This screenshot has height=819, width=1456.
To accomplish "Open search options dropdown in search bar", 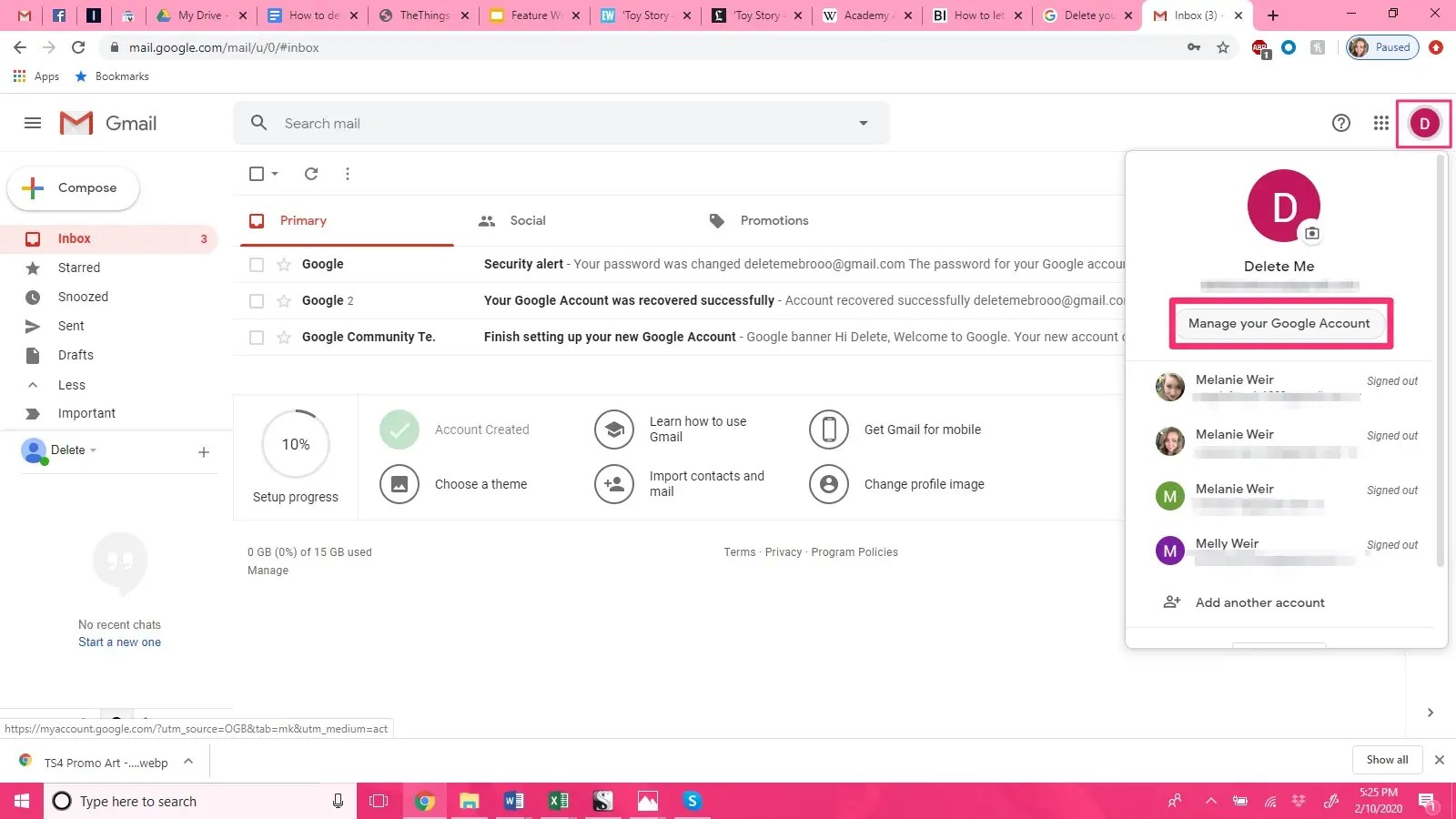I will coord(861,123).
